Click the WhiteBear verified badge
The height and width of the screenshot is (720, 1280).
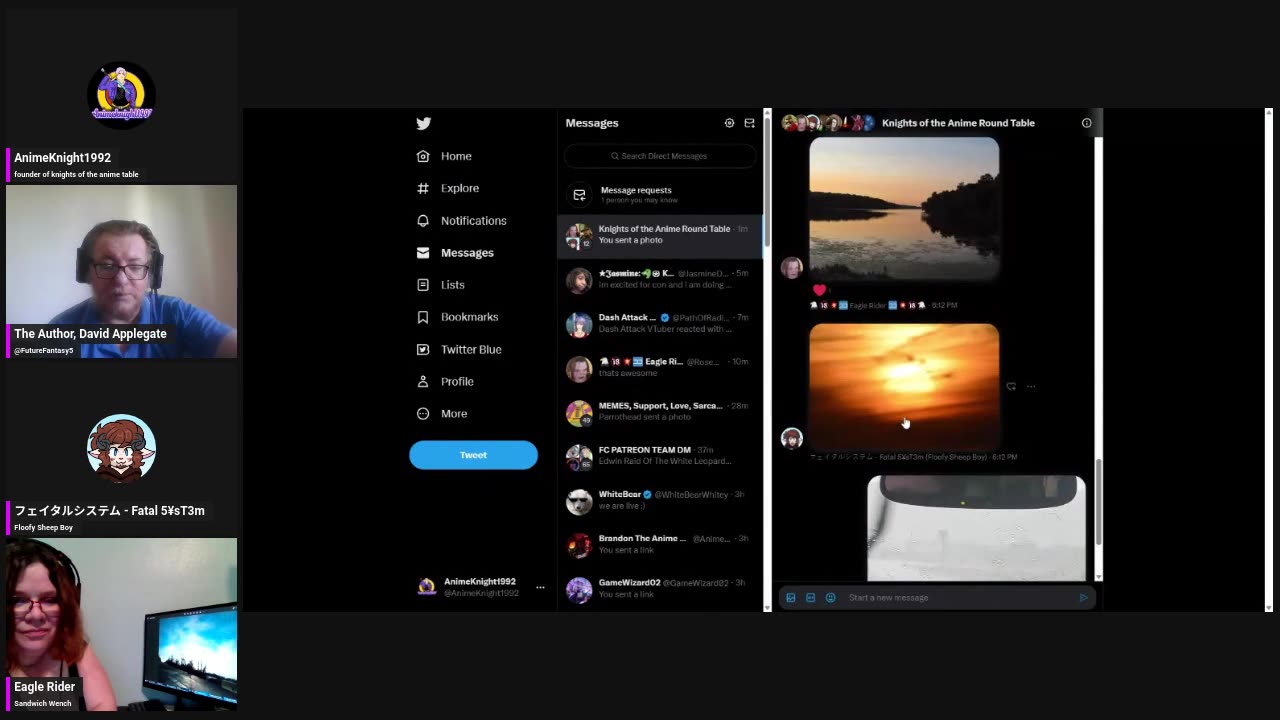tap(648, 494)
